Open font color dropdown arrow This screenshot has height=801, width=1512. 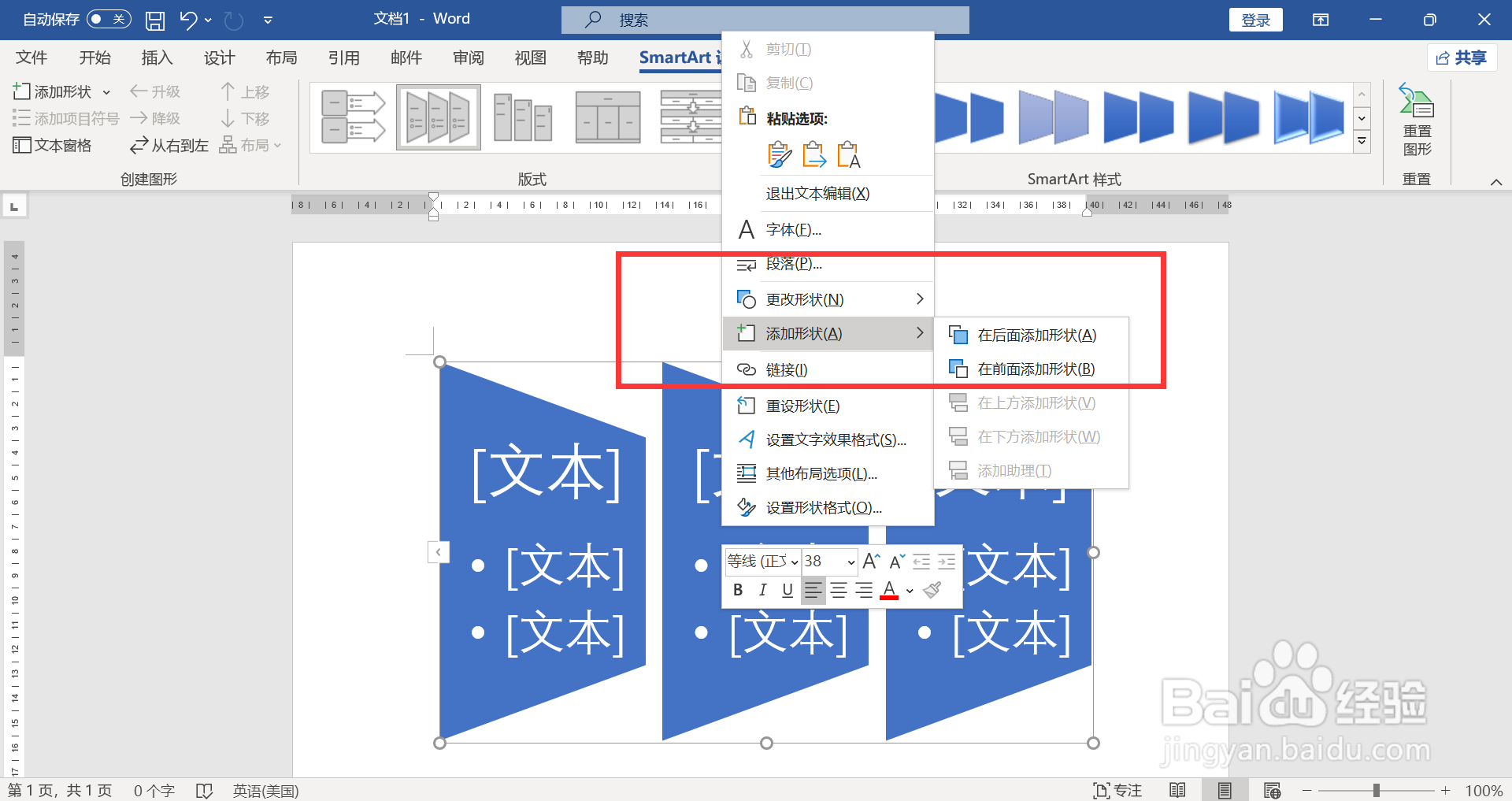910,591
